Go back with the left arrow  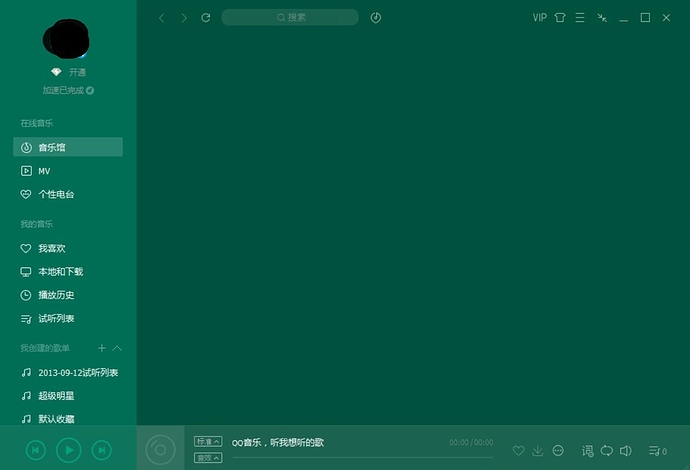click(161, 18)
